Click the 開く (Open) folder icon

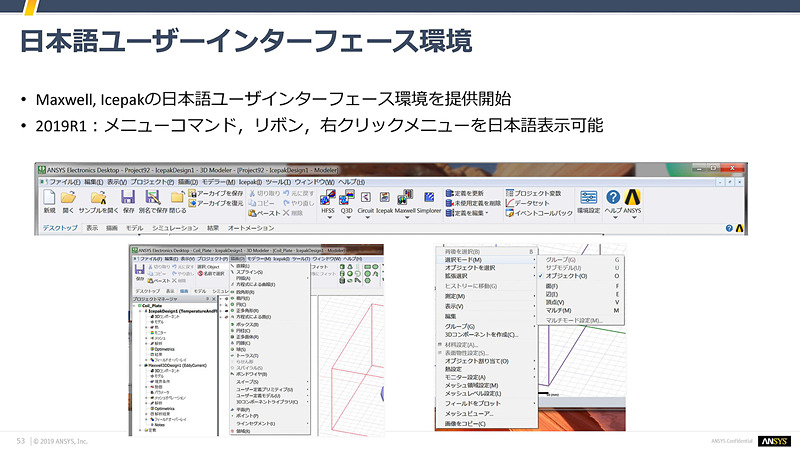pos(68,197)
